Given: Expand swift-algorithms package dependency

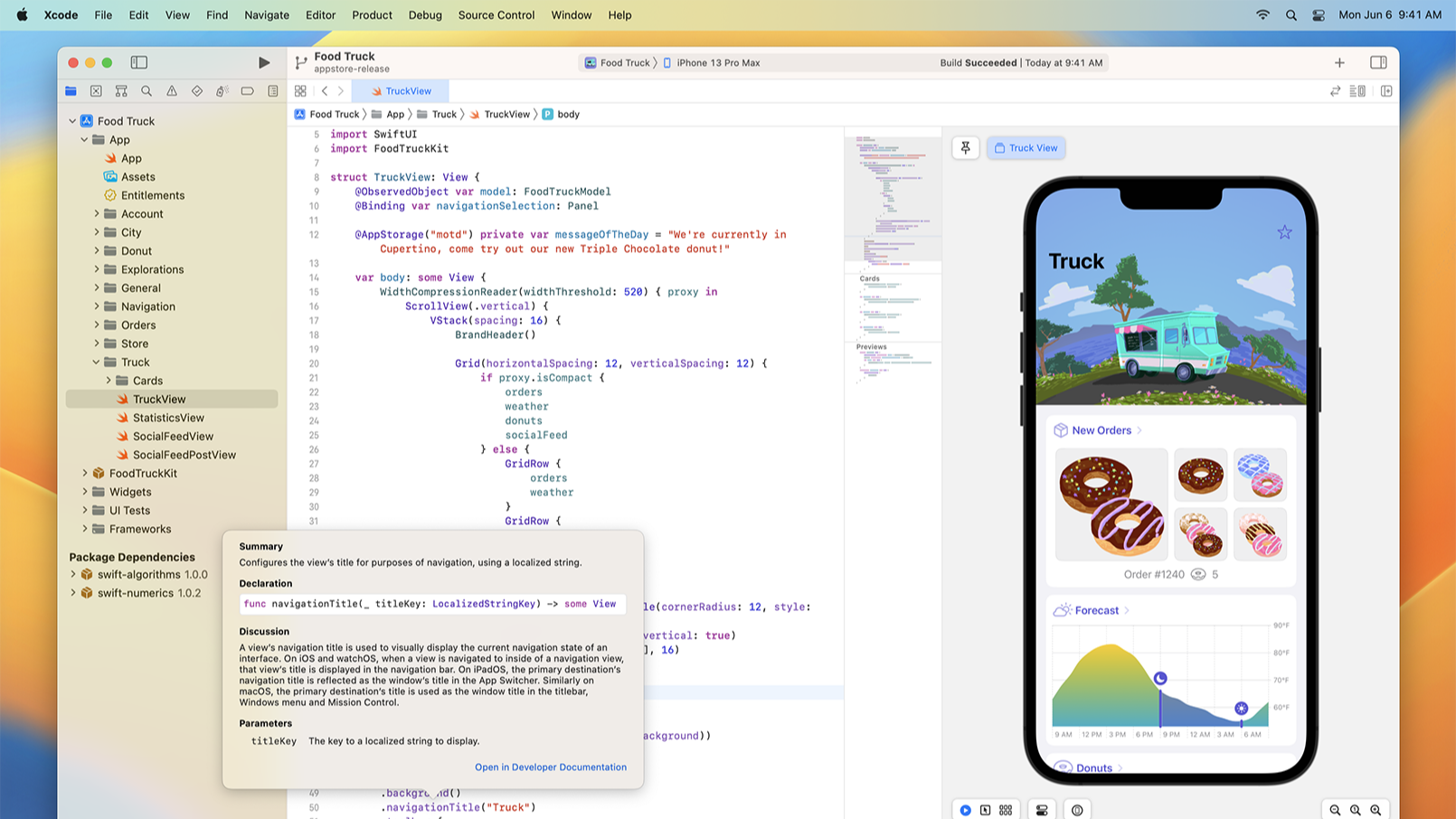Looking at the screenshot, I should [x=73, y=574].
